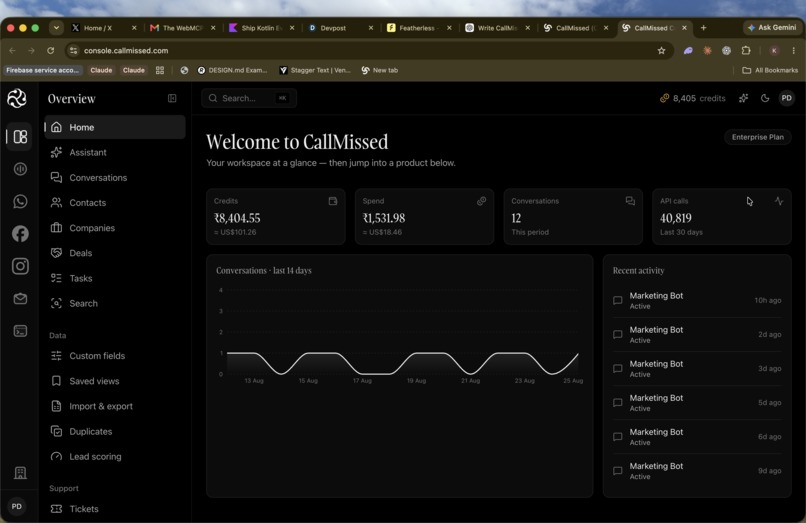Open Duplicates in sidebar
This screenshot has height=523, width=806.
(115, 431)
